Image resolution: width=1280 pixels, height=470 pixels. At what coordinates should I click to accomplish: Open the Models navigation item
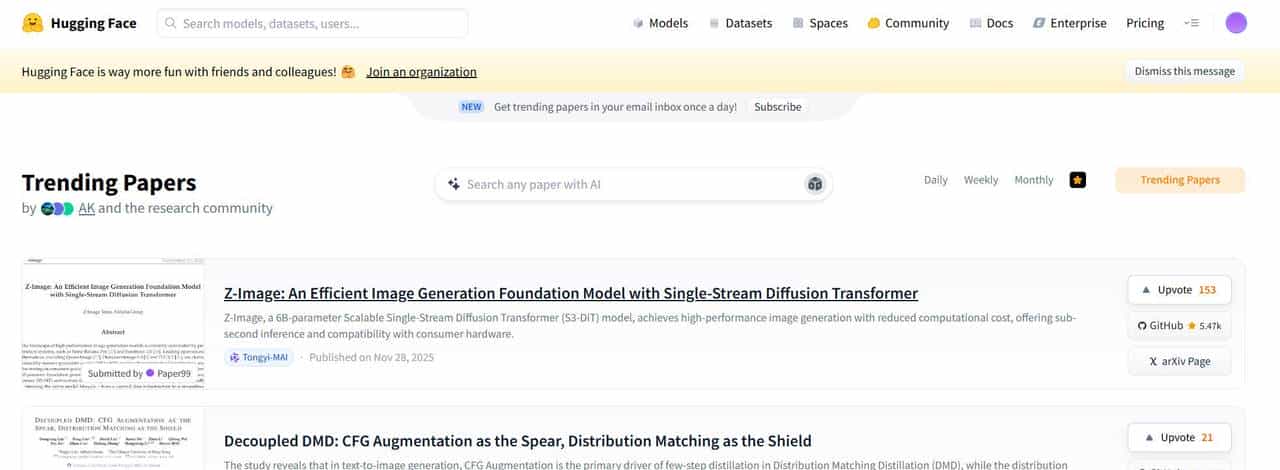coord(660,23)
